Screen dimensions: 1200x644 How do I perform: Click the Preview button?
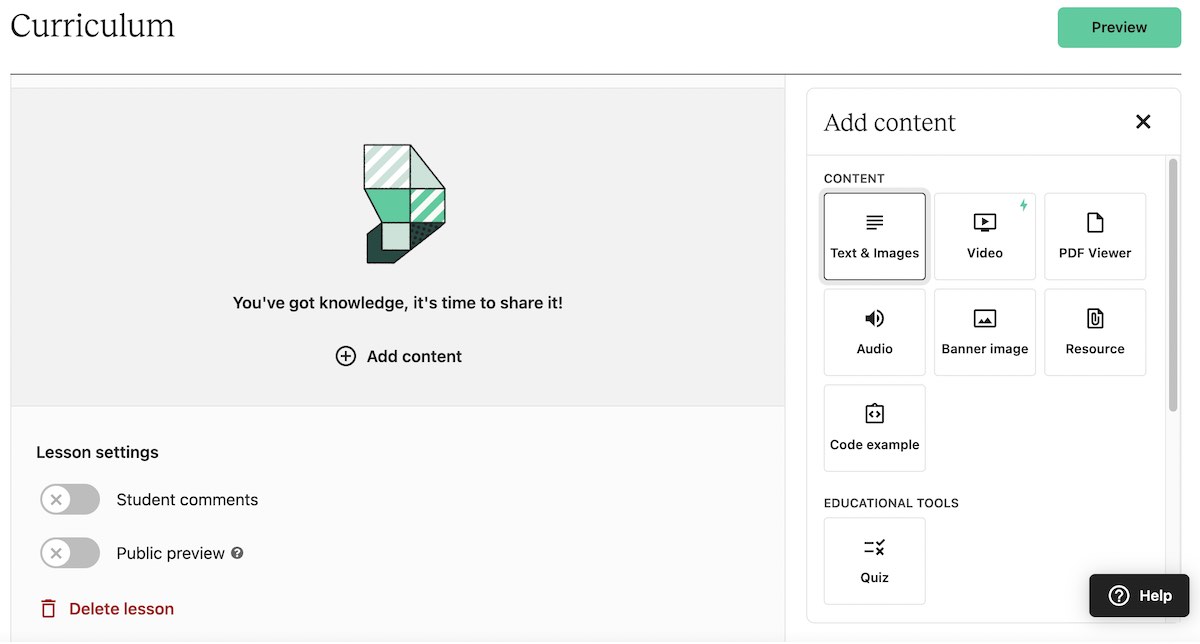click(1118, 27)
